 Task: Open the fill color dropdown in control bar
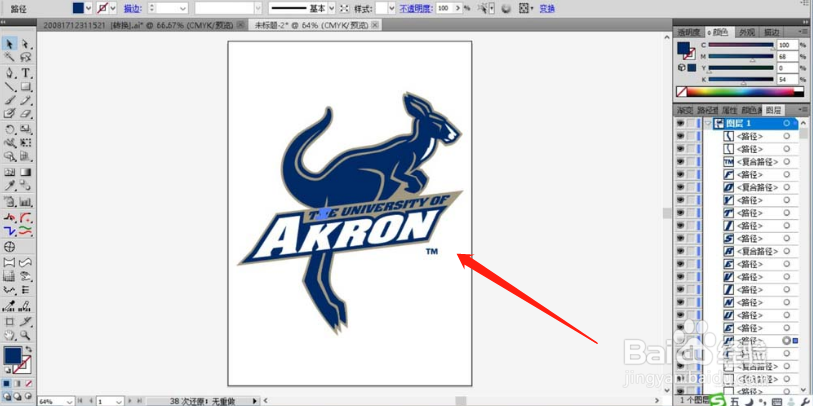(x=88, y=8)
